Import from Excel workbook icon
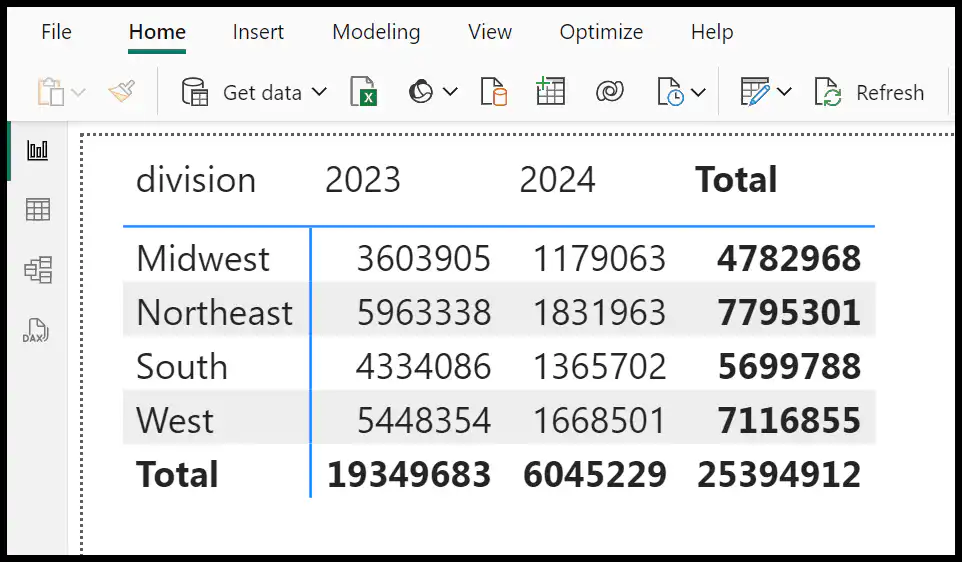The height and width of the screenshot is (562, 962). [x=363, y=92]
